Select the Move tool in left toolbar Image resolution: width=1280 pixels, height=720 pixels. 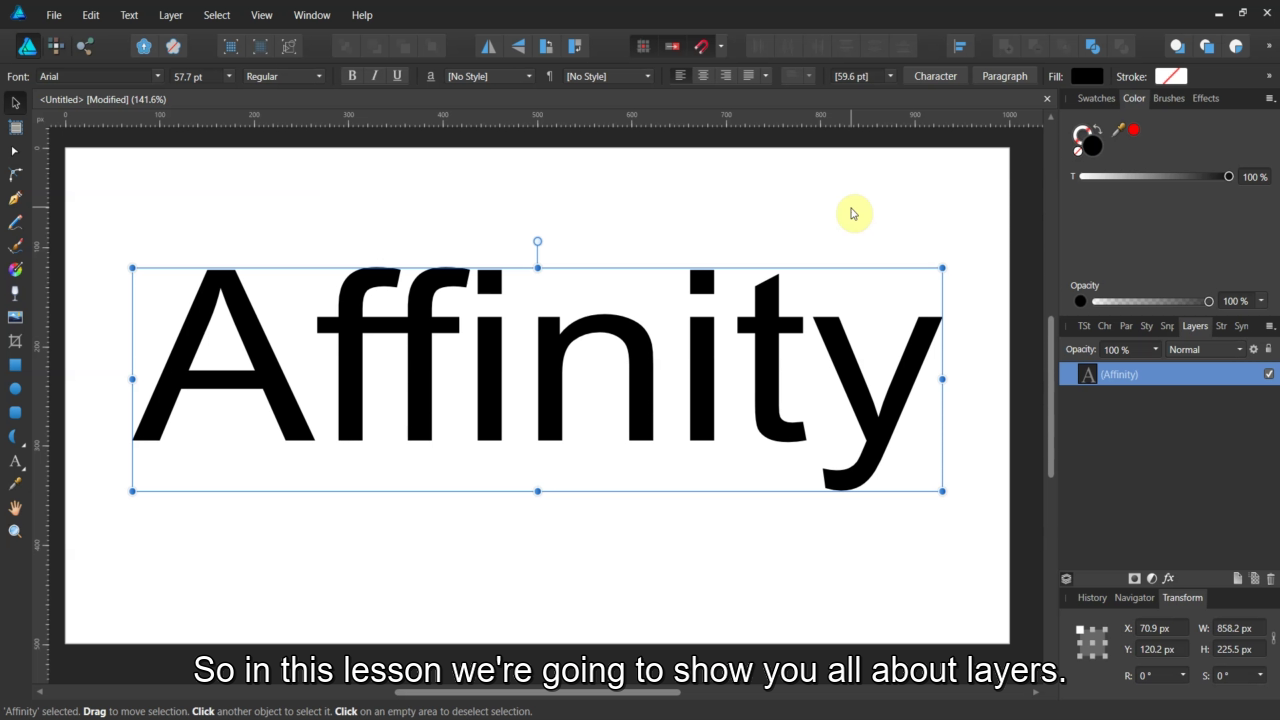15,103
